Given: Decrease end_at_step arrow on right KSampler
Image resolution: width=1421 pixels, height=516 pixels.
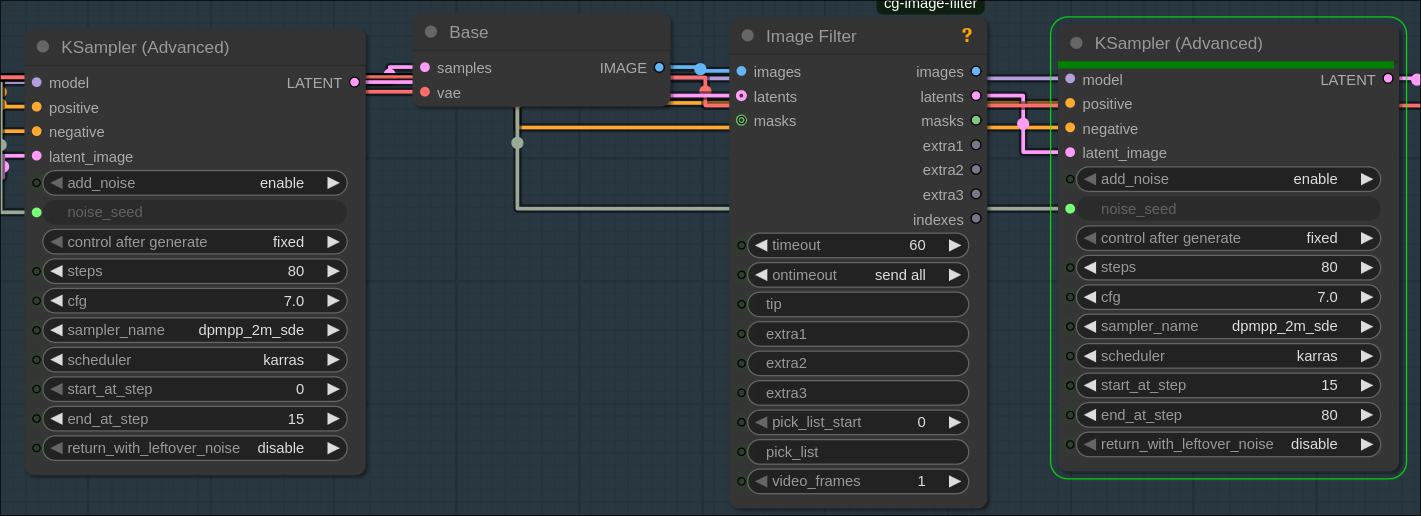Looking at the screenshot, I should point(1090,415).
